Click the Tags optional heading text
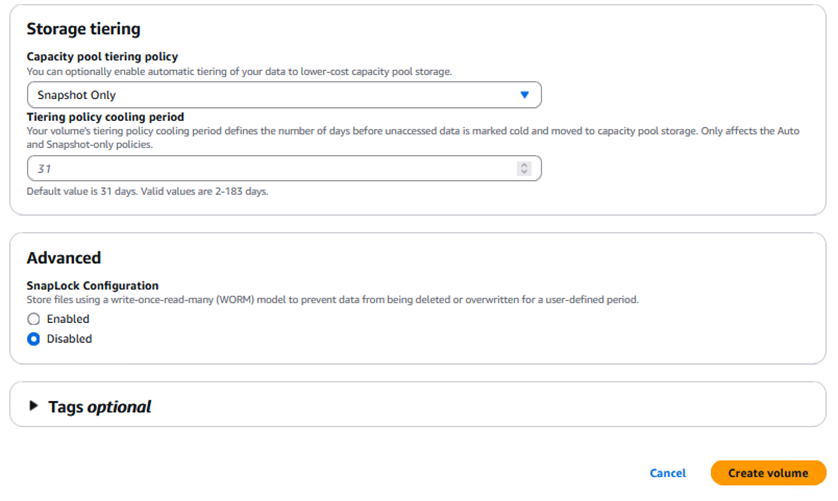 (100, 407)
